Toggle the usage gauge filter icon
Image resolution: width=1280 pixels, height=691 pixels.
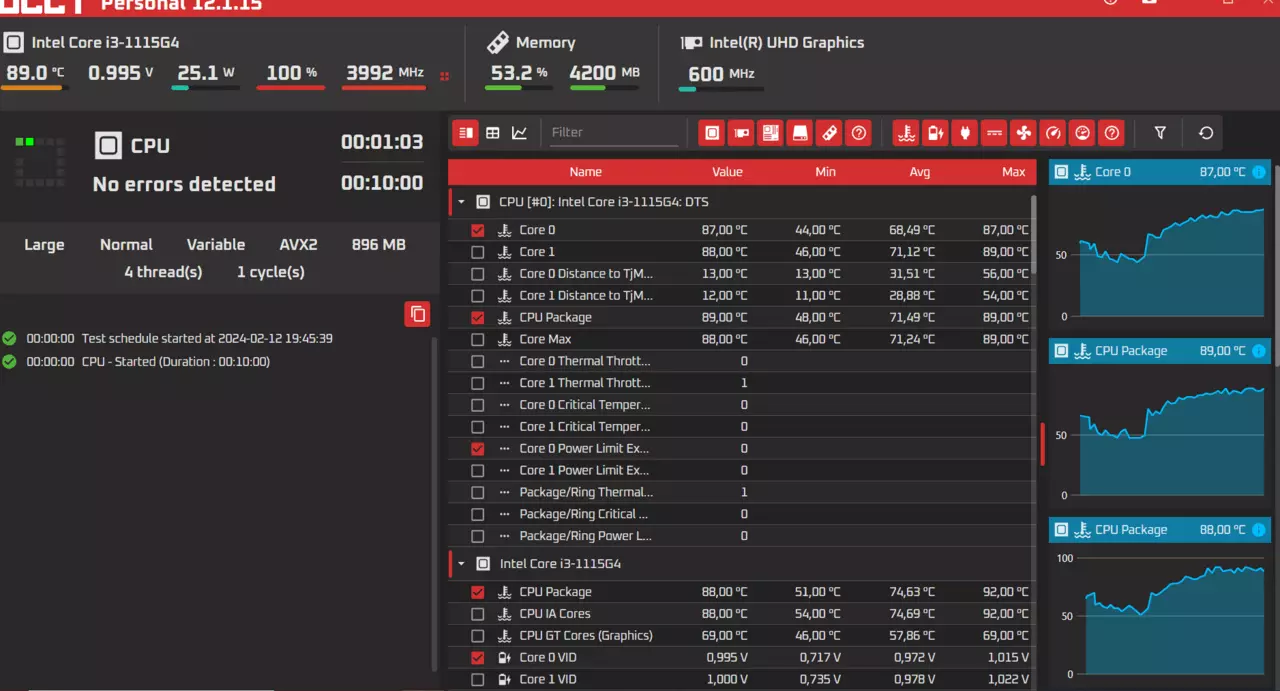tap(1082, 132)
